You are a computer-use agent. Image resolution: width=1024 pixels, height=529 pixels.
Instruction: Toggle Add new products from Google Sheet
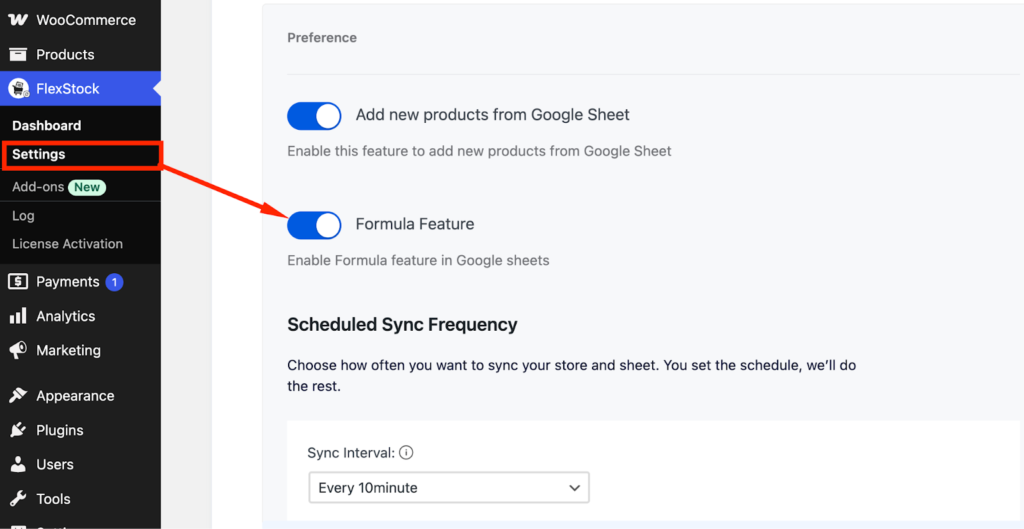(x=314, y=116)
